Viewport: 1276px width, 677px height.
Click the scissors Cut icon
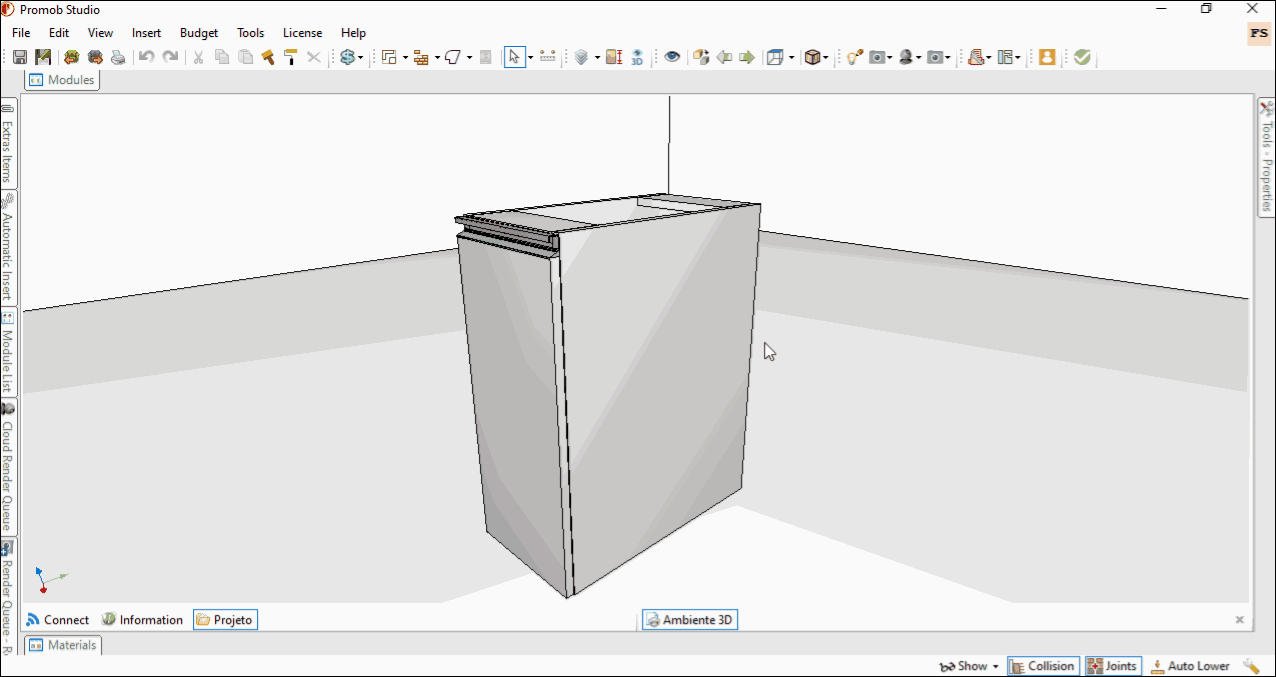(198, 57)
